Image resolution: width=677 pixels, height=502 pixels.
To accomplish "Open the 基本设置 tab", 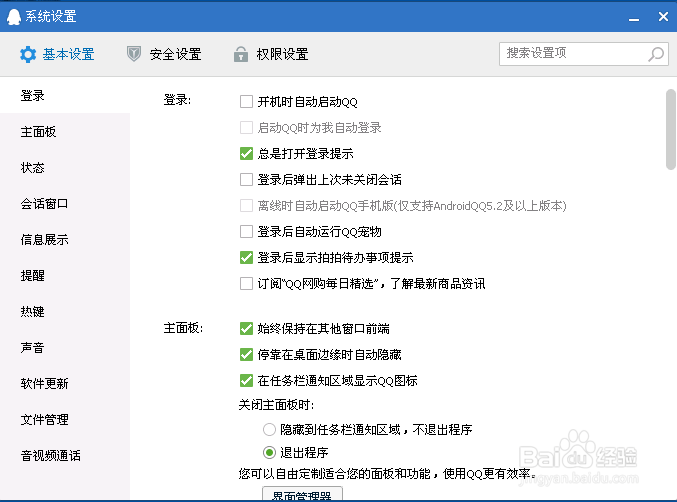I will [57, 54].
